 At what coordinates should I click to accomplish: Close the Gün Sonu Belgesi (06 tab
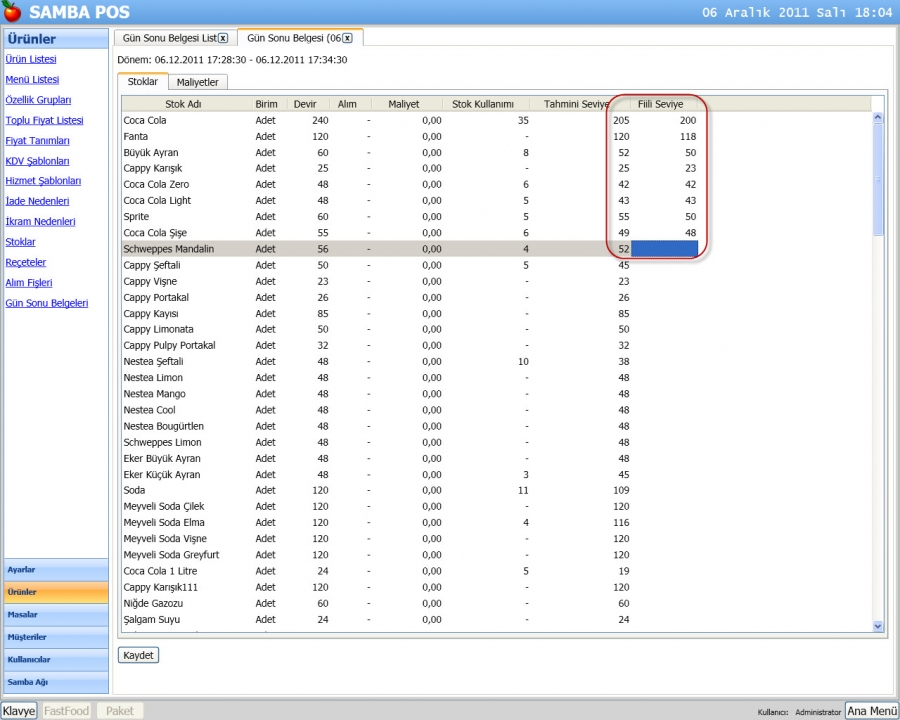(347, 38)
